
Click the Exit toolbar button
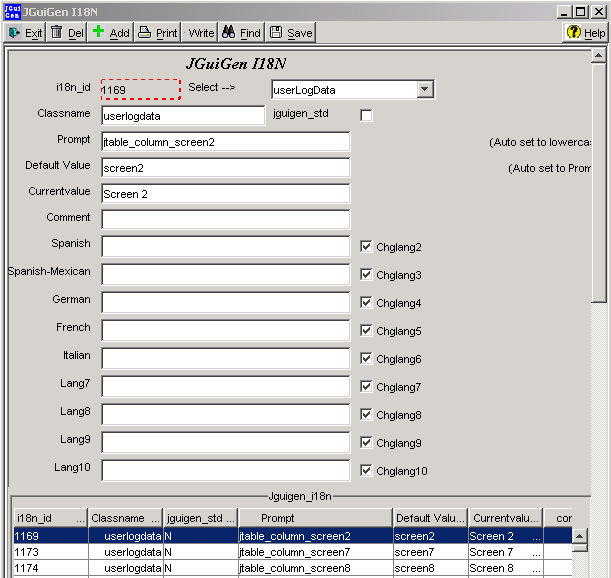[x=25, y=33]
